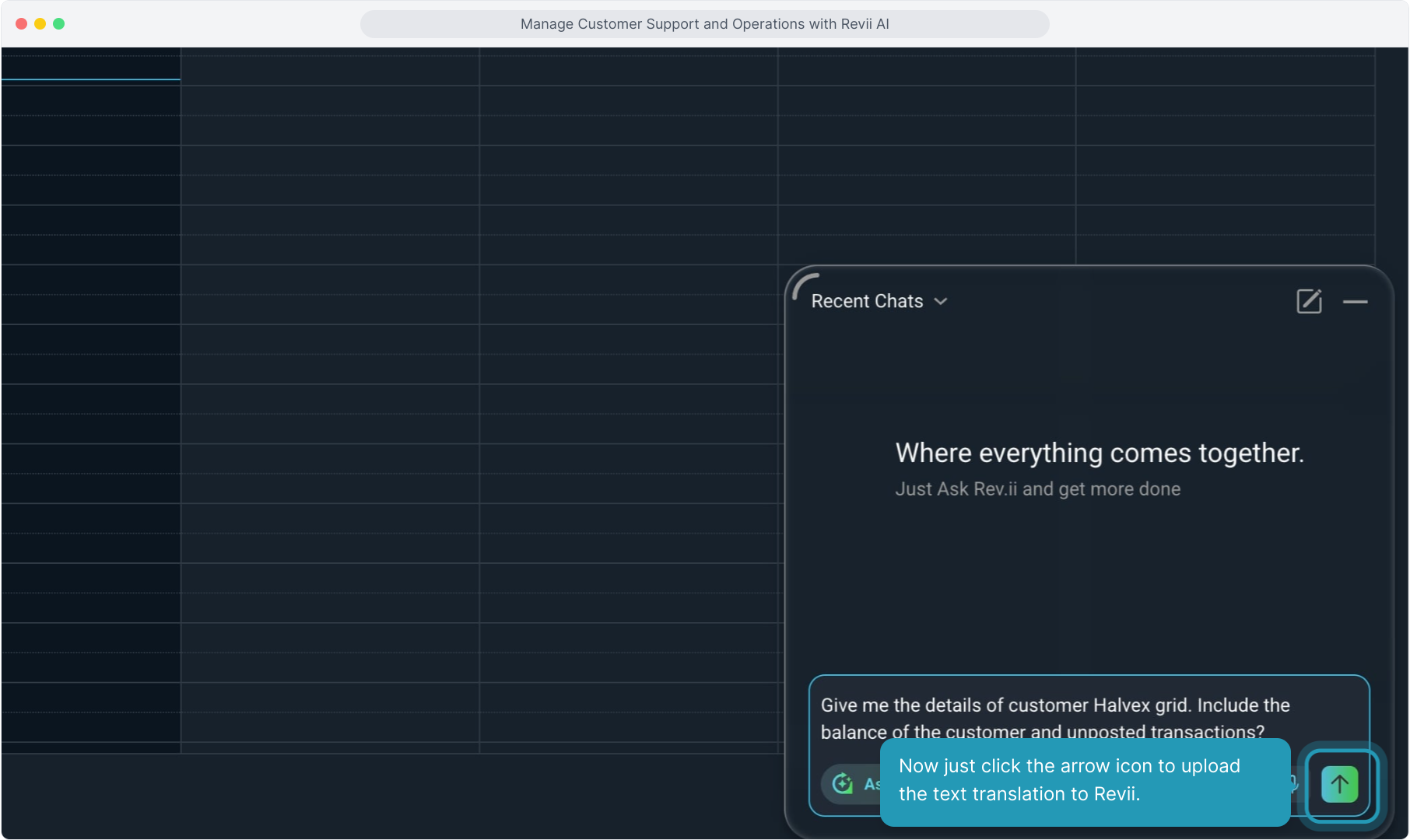Start a new chat with compose icon
The height and width of the screenshot is (840, 1410).
tap(1309, 301)
